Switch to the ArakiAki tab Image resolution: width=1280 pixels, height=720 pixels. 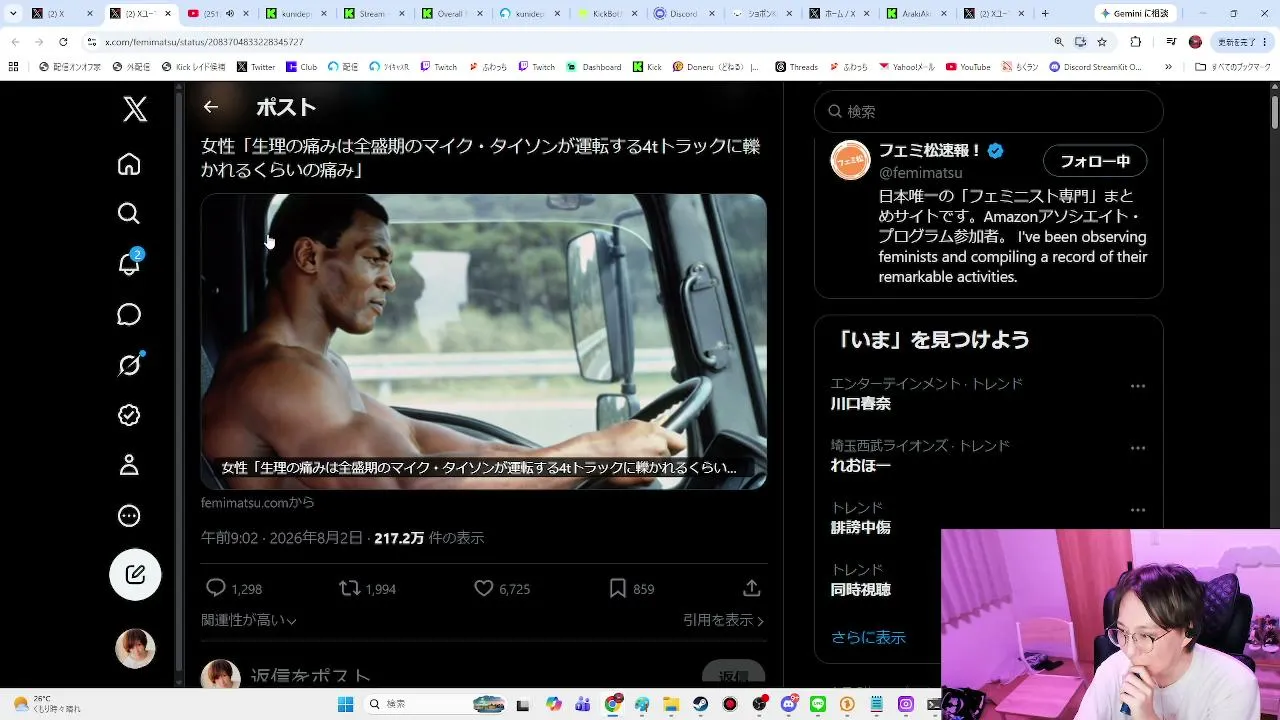coord(918,14)
